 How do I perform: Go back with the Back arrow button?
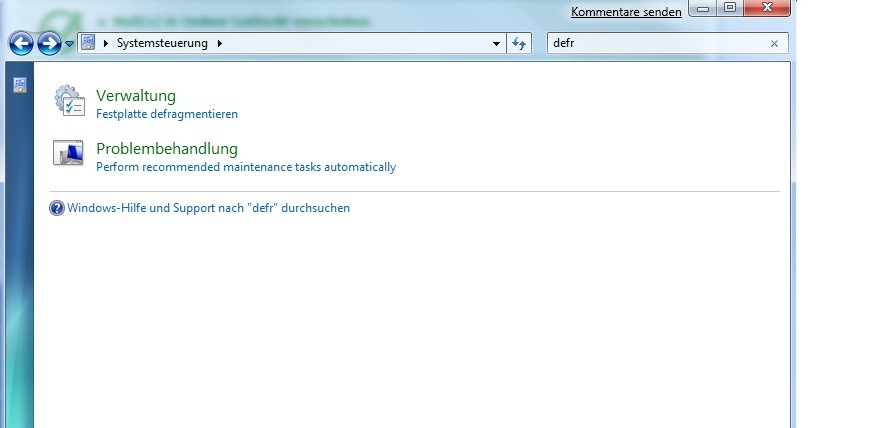point(22,44)
